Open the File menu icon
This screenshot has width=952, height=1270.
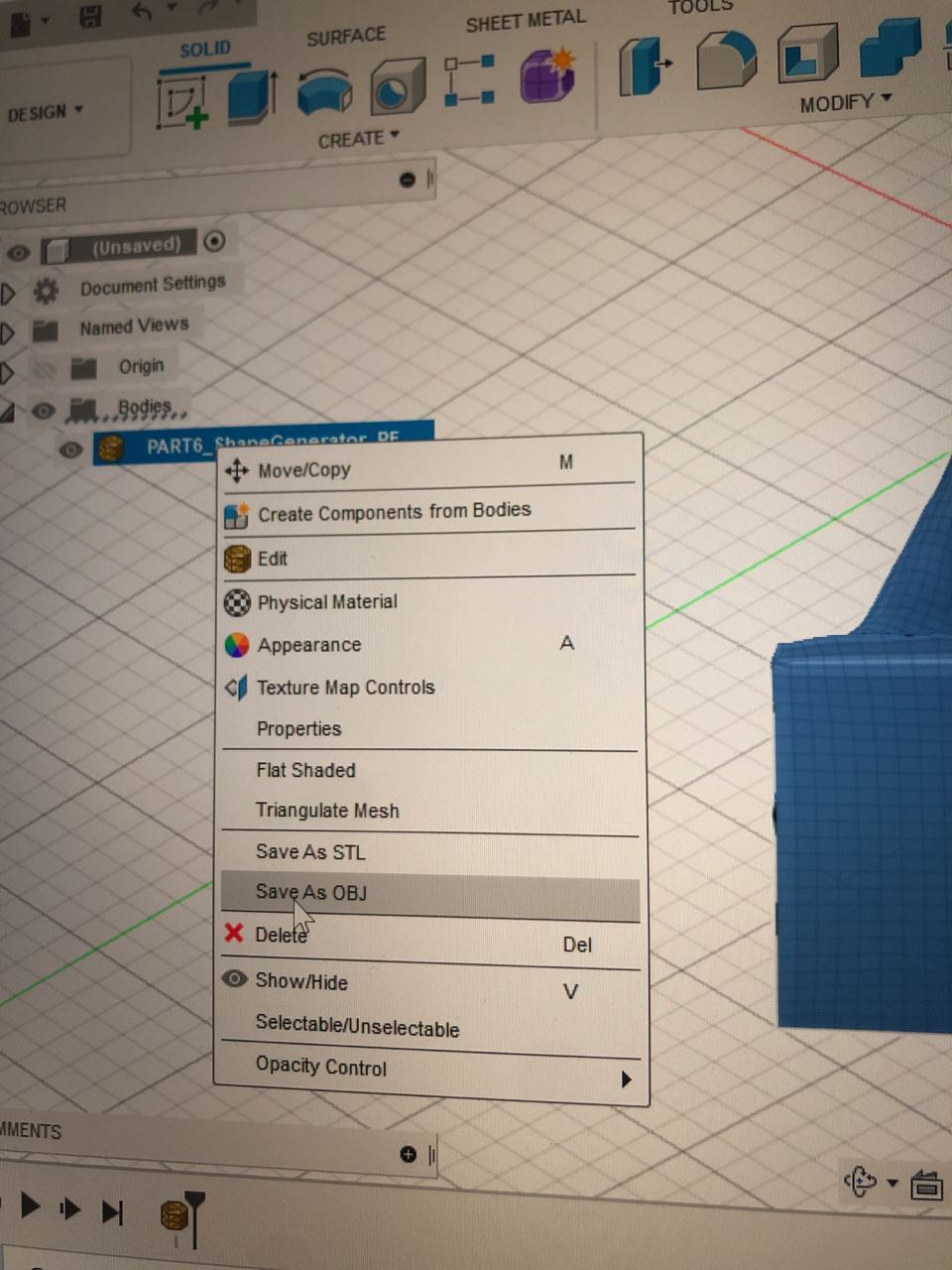tap(22, 23)
